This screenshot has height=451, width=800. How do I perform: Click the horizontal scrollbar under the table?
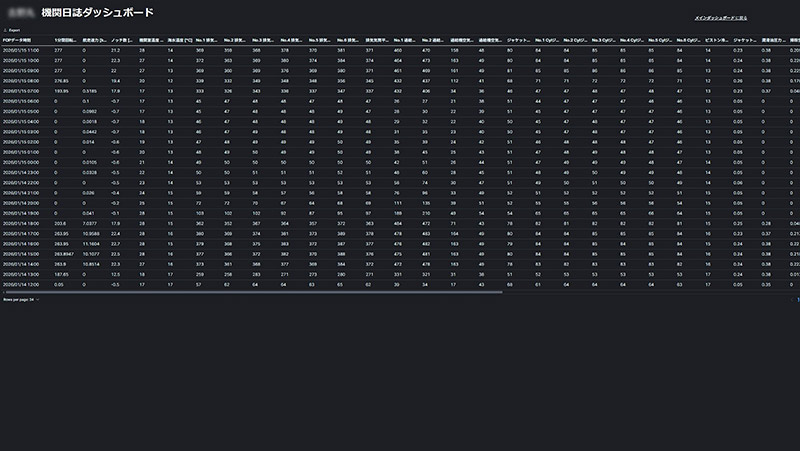point(250,292)
